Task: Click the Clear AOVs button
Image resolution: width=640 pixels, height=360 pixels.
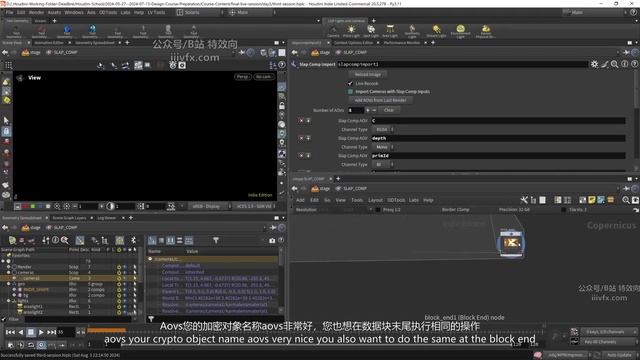Action: click(x=389, y=110)
